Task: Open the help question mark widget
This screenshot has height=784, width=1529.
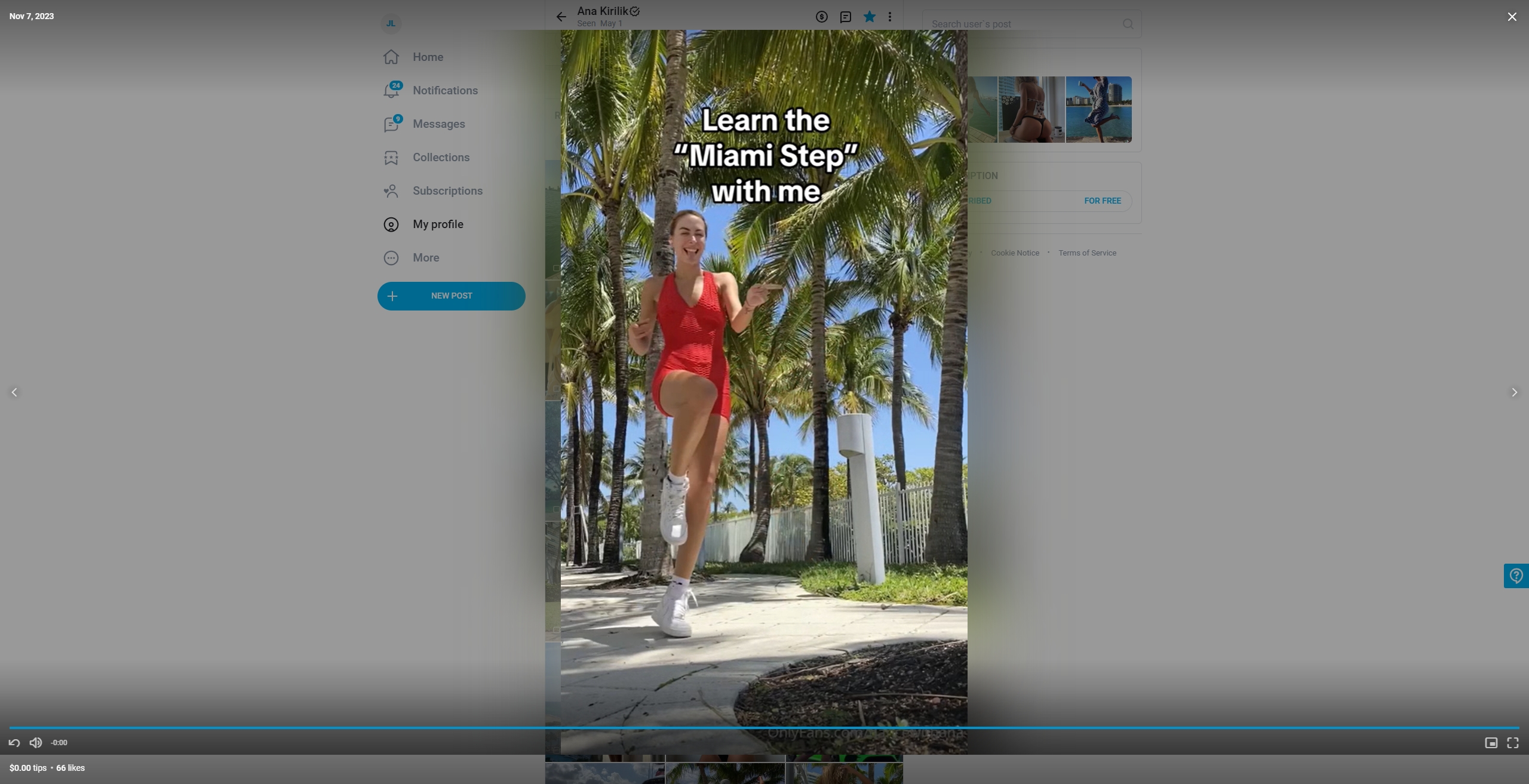Action: point(1516,576)
